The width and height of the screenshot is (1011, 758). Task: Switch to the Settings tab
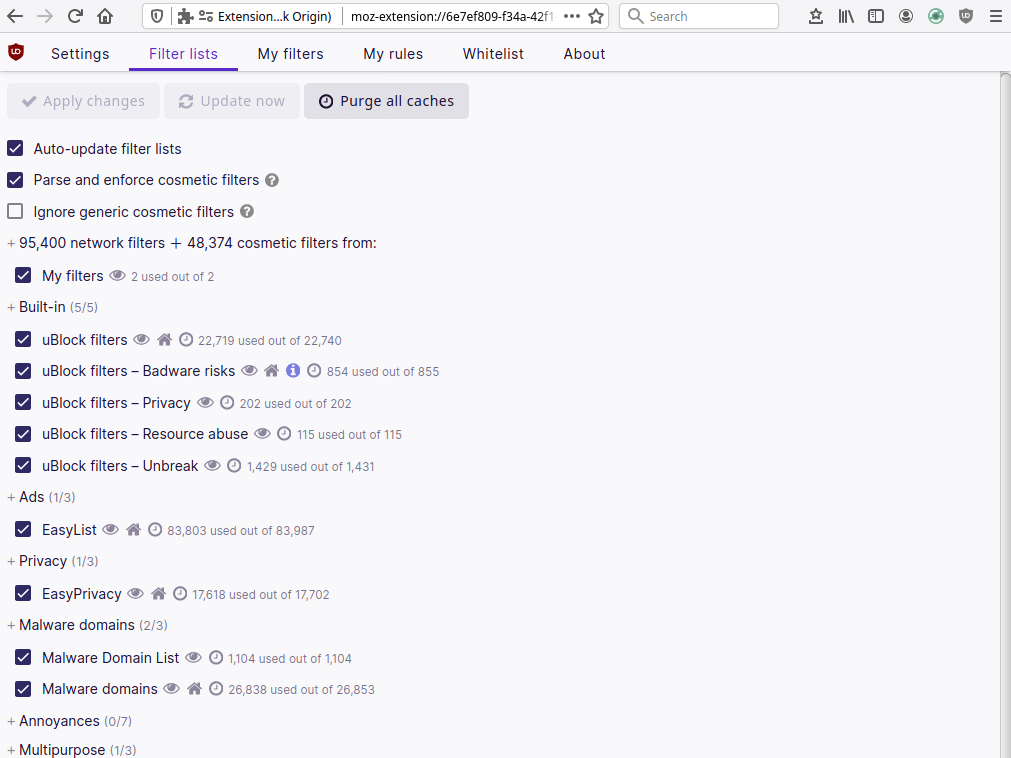coord(80,53)
